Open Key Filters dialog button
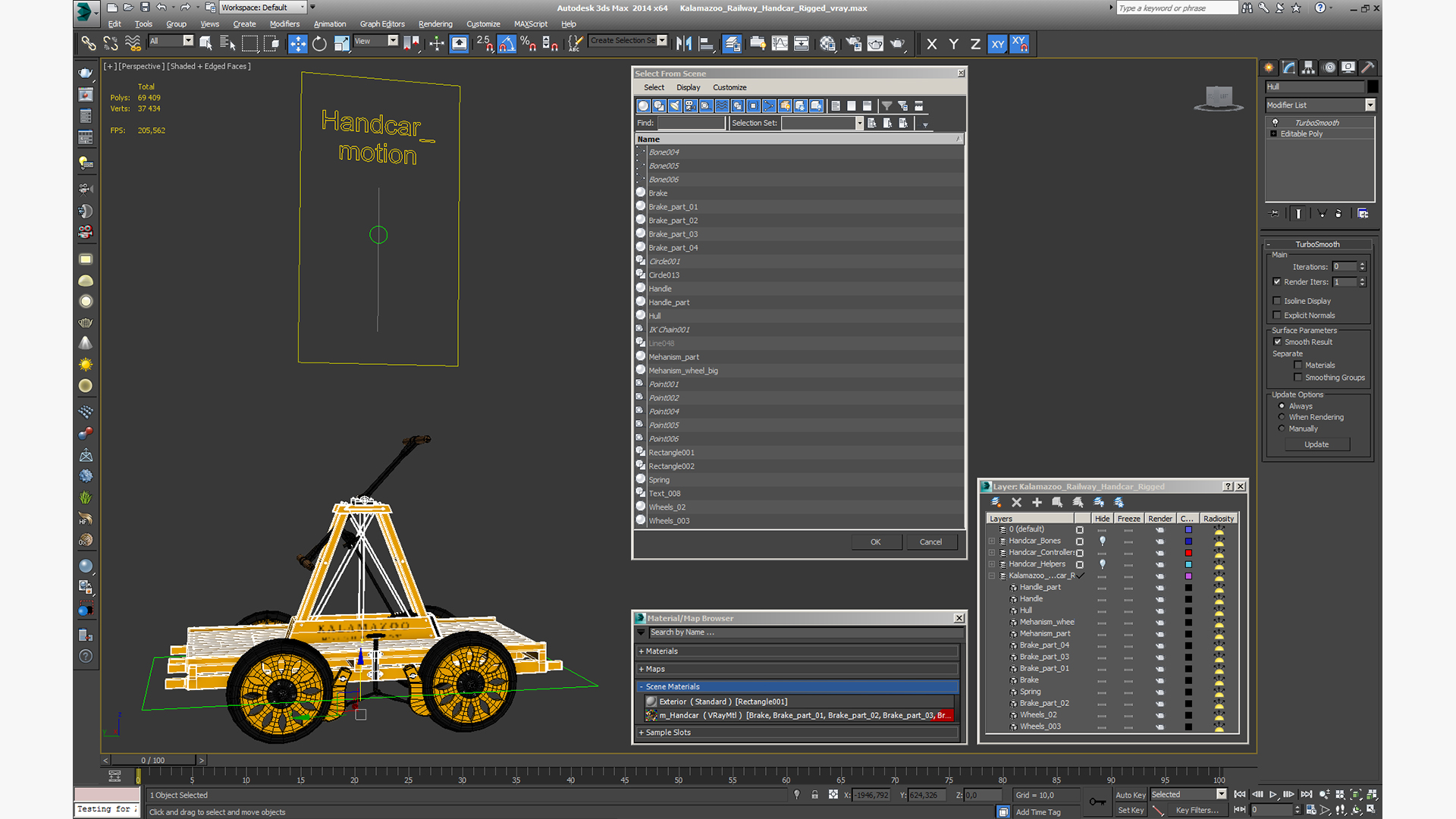 tap(1197, 810)
